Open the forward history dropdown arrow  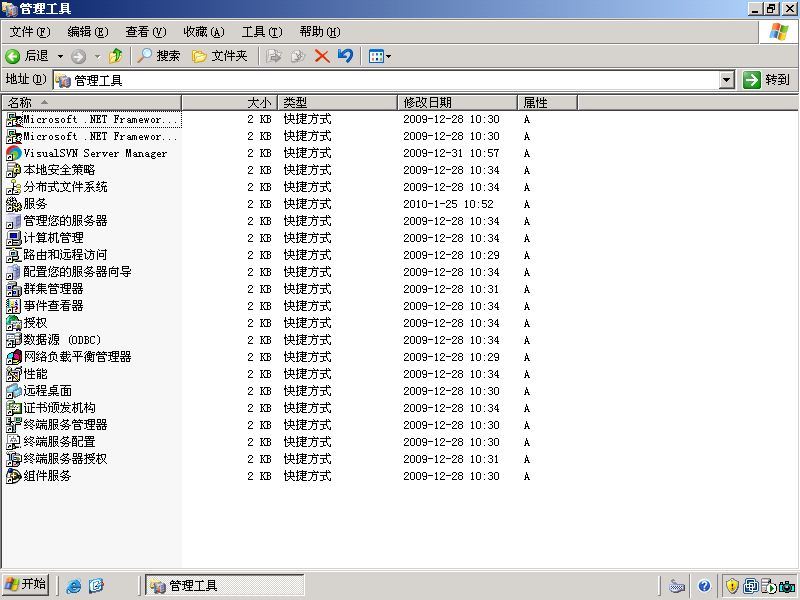pyautogui.click(x=97, y=56)
